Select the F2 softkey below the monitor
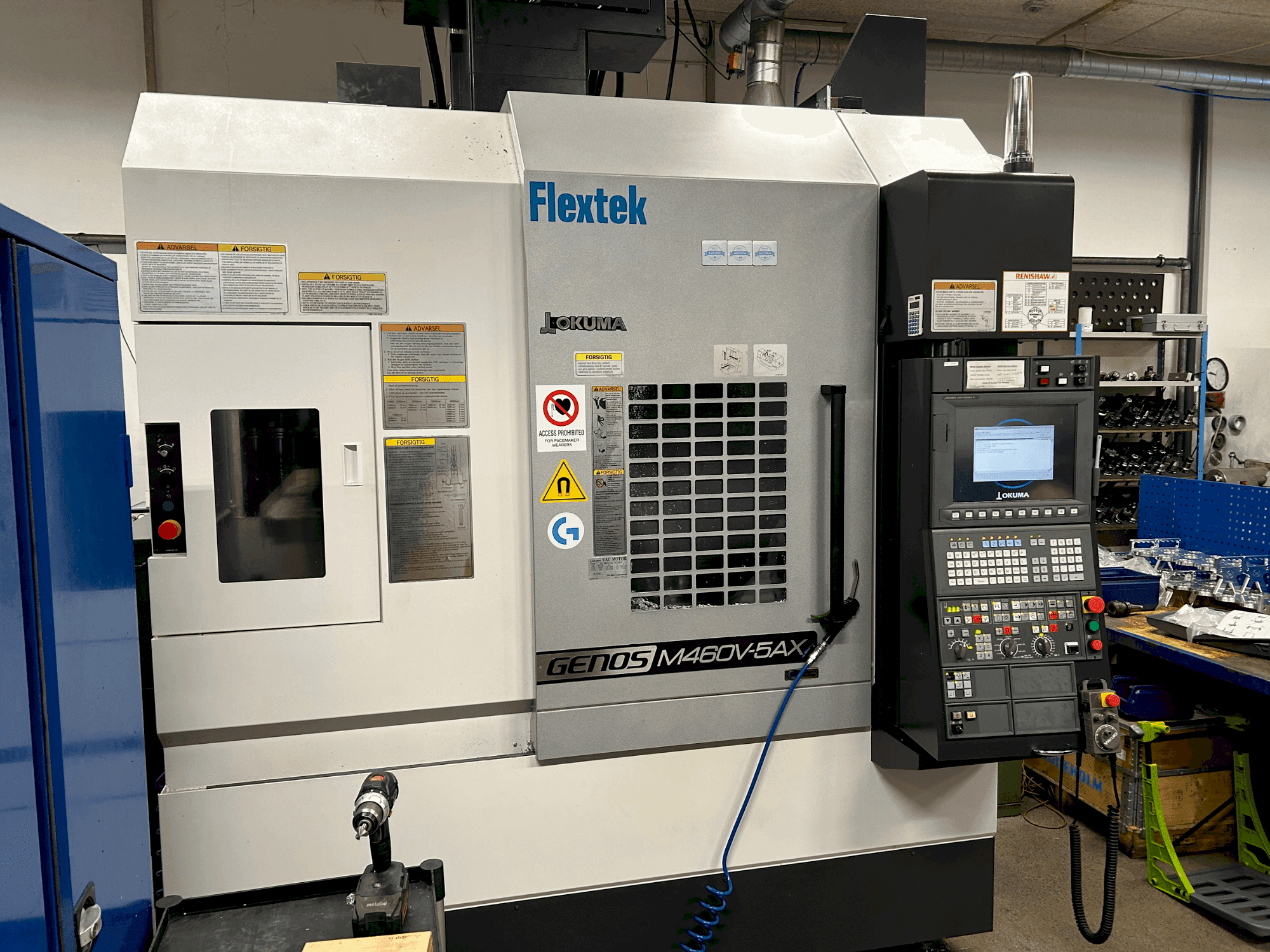1270x952 pixels. tap(982, 514)
